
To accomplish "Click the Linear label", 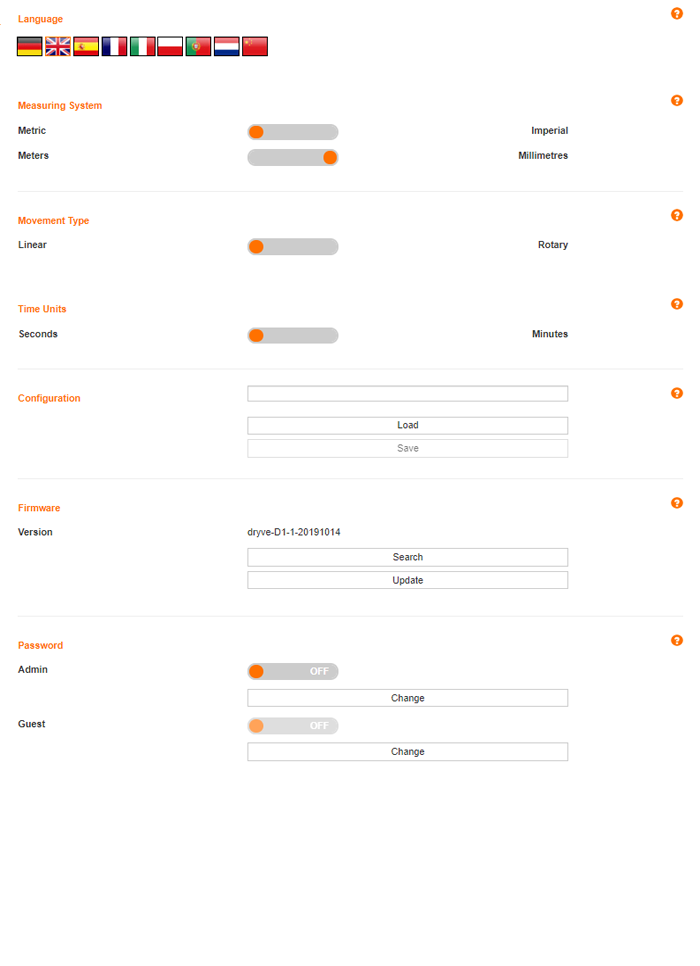I will point(32,245).
